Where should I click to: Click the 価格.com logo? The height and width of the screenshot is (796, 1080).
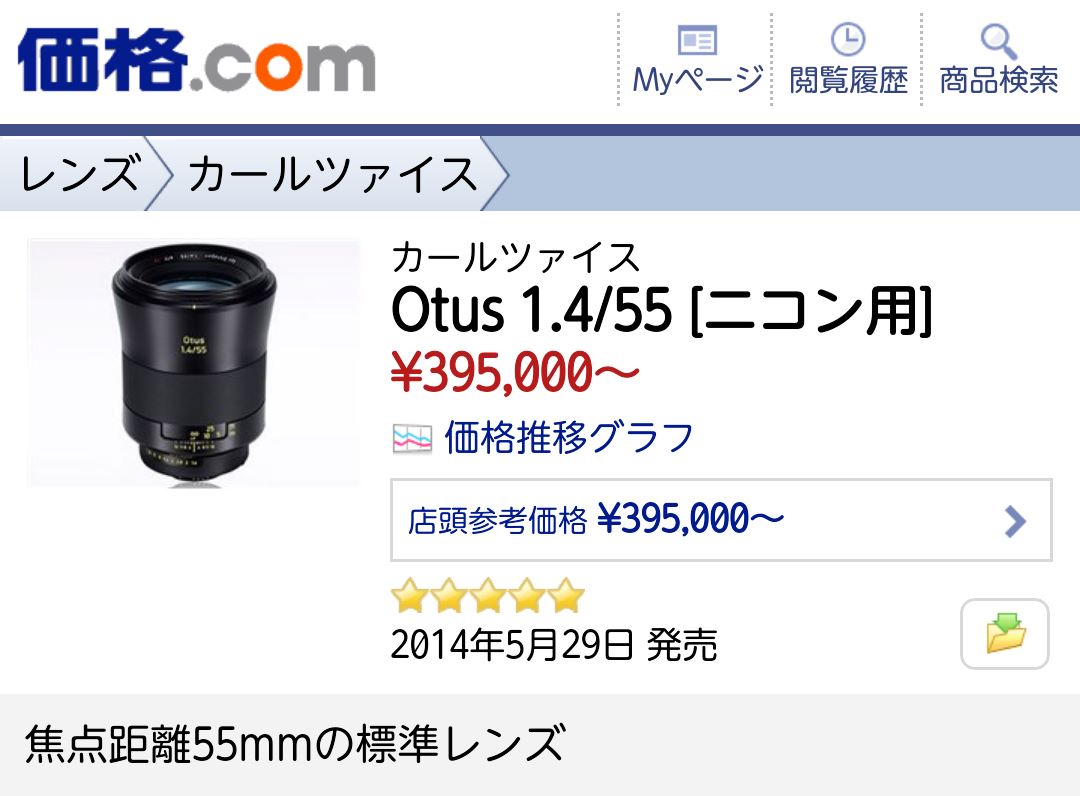(x=196, y=61)
